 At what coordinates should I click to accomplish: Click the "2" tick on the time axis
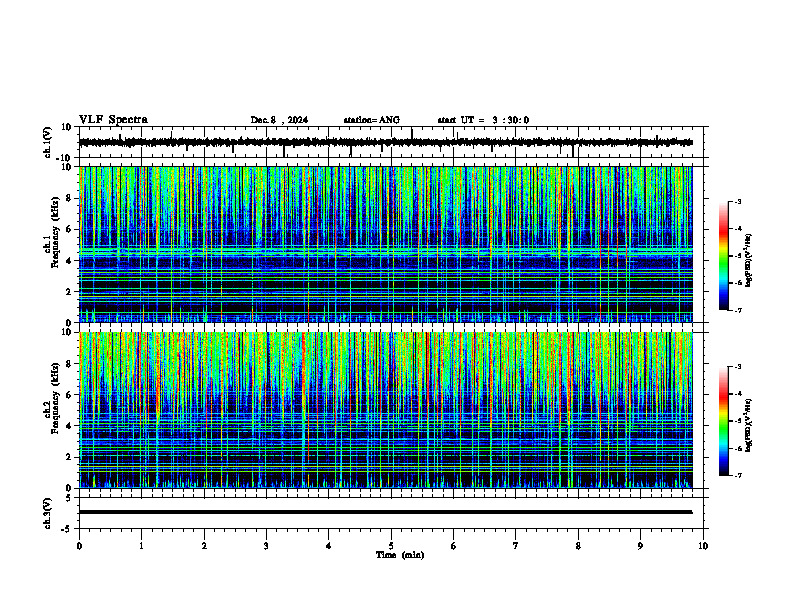click(204, 546)
